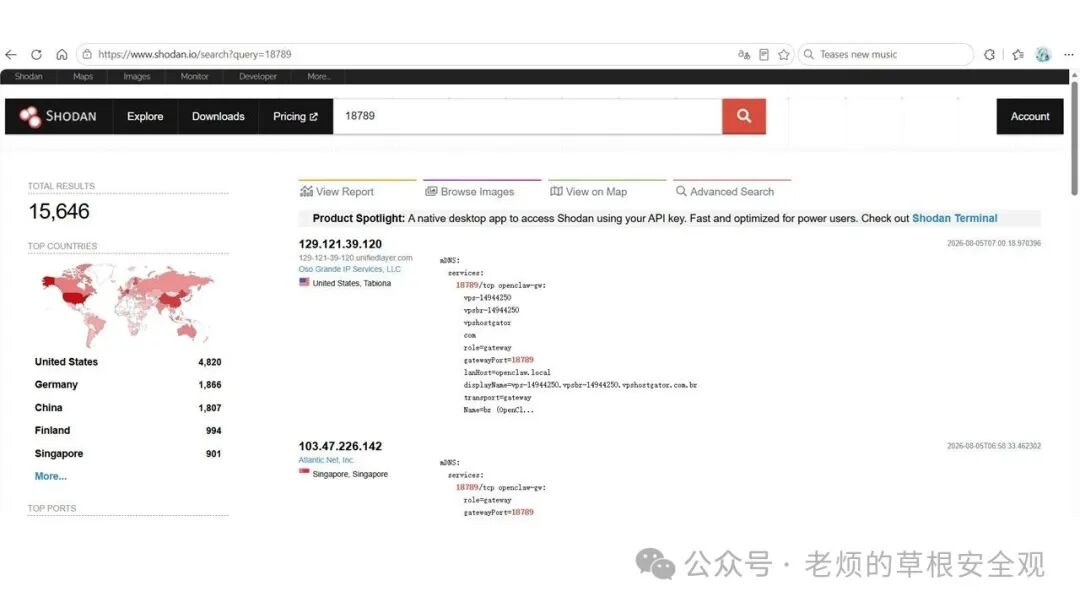
Task: Open browser menu with three dots
Action: tap(1068, 54)
